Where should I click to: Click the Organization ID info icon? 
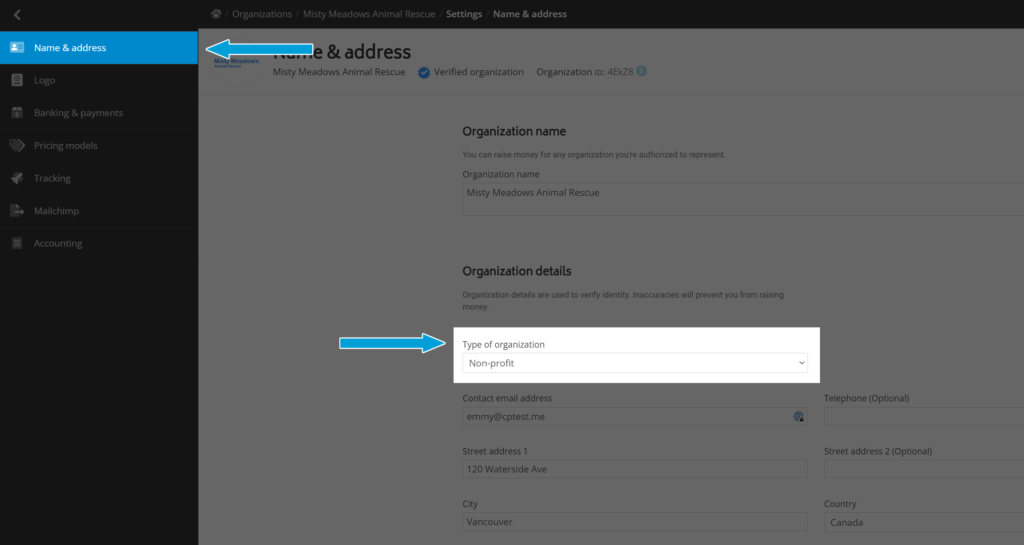[x=641, y=71]
